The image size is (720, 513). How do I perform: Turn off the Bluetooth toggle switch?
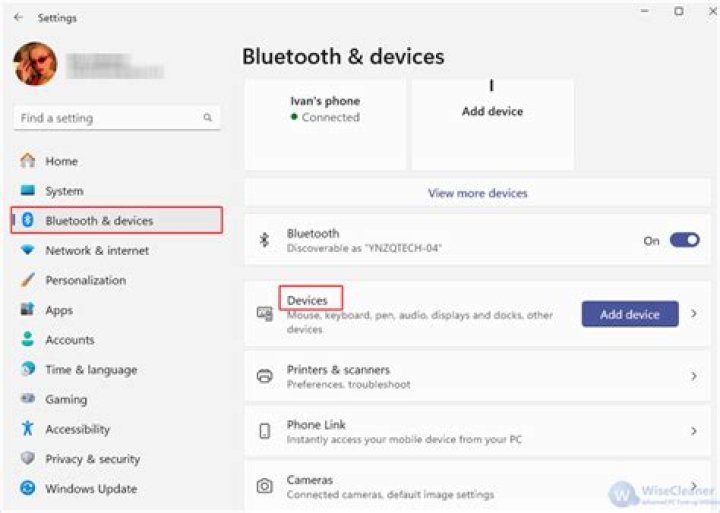point(685,240)
